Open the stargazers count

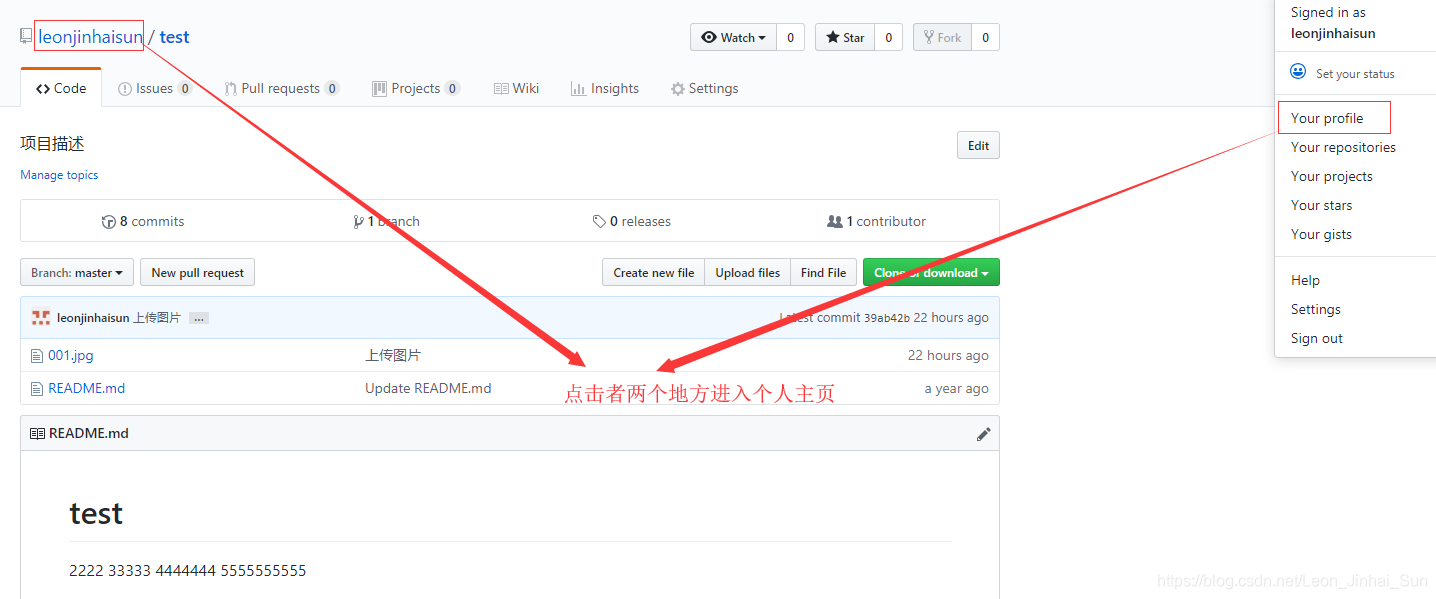pyautogui.click(x=888, y=37)
